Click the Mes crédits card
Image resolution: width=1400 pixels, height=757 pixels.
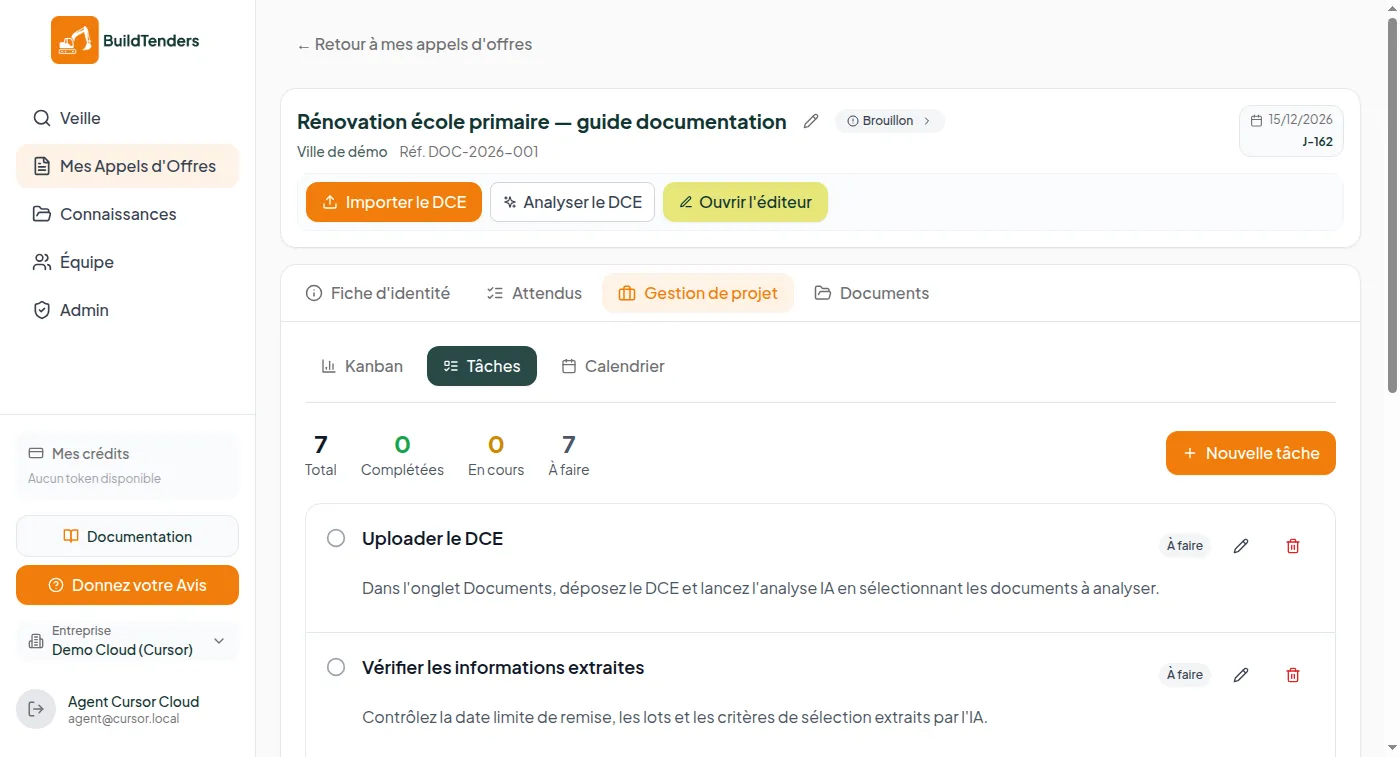click(x=127, y=466)
